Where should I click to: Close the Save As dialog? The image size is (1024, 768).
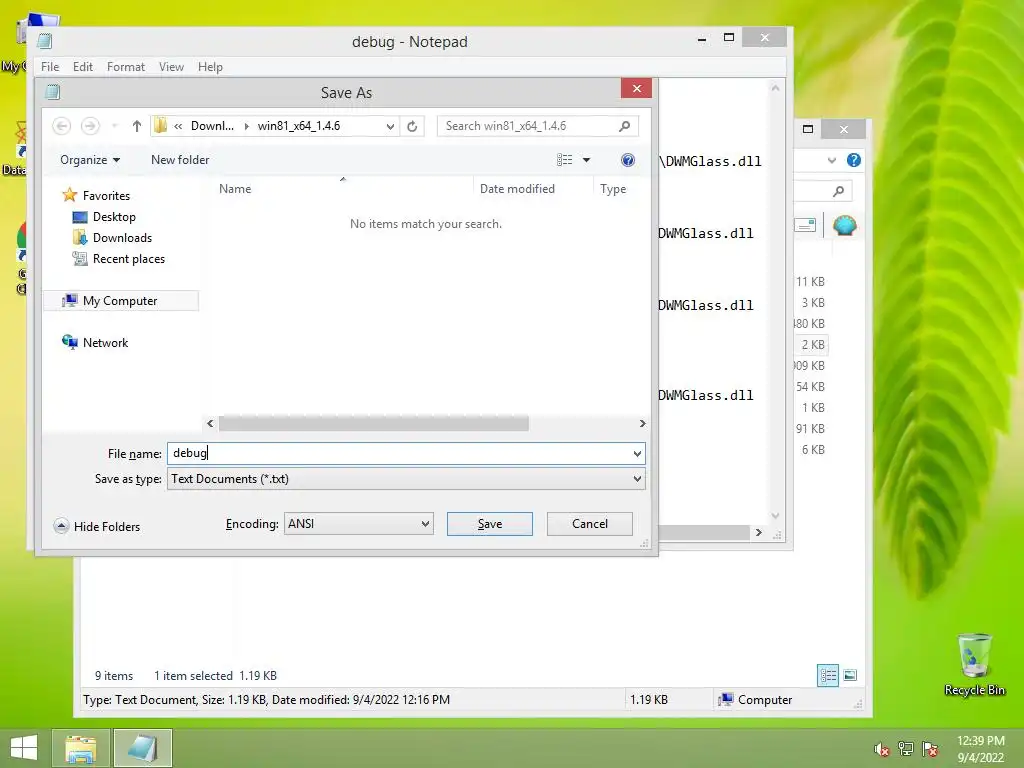637,89
